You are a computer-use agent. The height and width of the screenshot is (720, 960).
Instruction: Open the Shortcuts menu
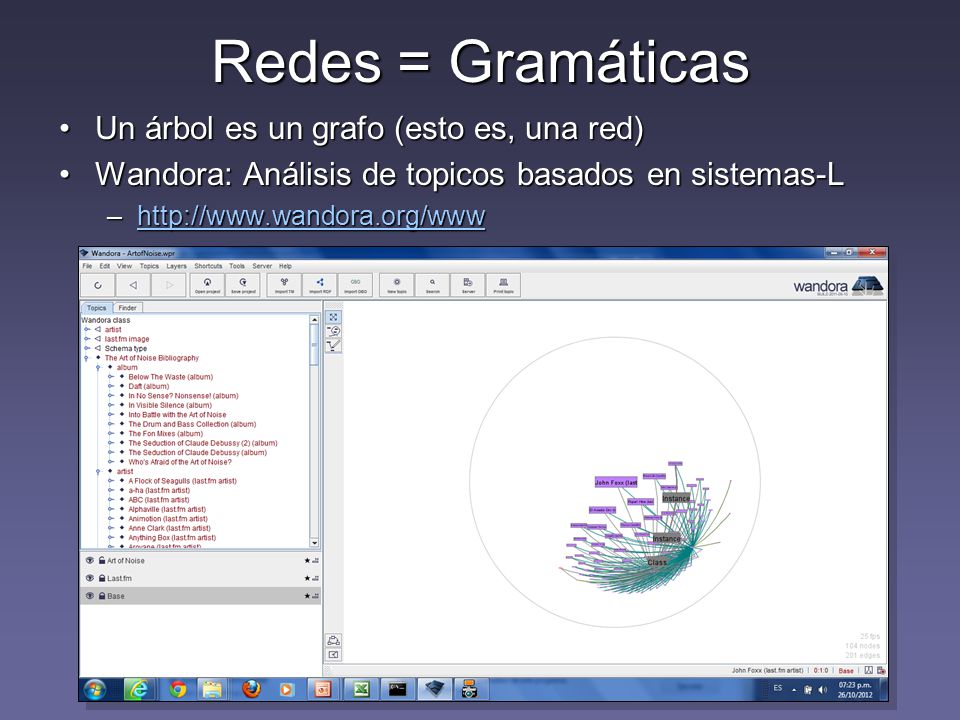[x=208, y=266]
